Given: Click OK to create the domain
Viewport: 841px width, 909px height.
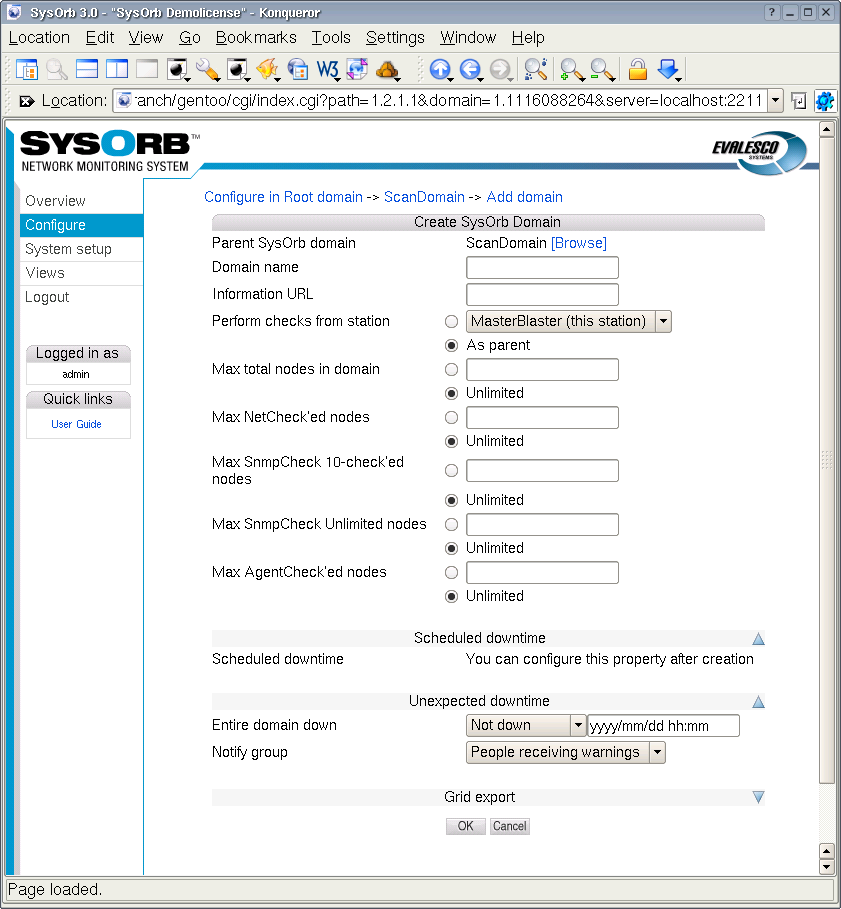Looking at the screenshot, I should pyautogui.click(x=465, y=826).
